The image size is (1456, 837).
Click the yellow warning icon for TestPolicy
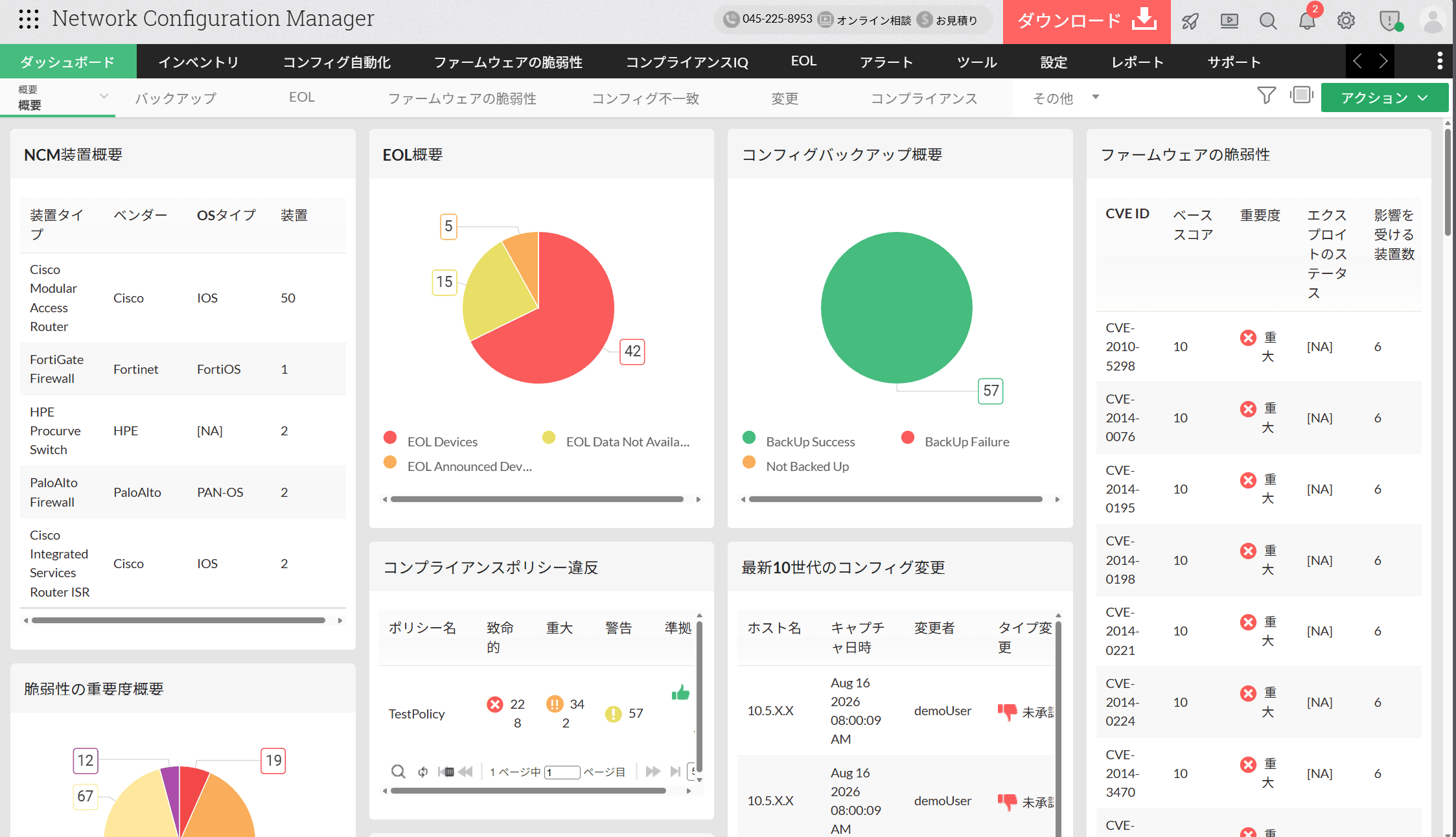tap(613, 714)
